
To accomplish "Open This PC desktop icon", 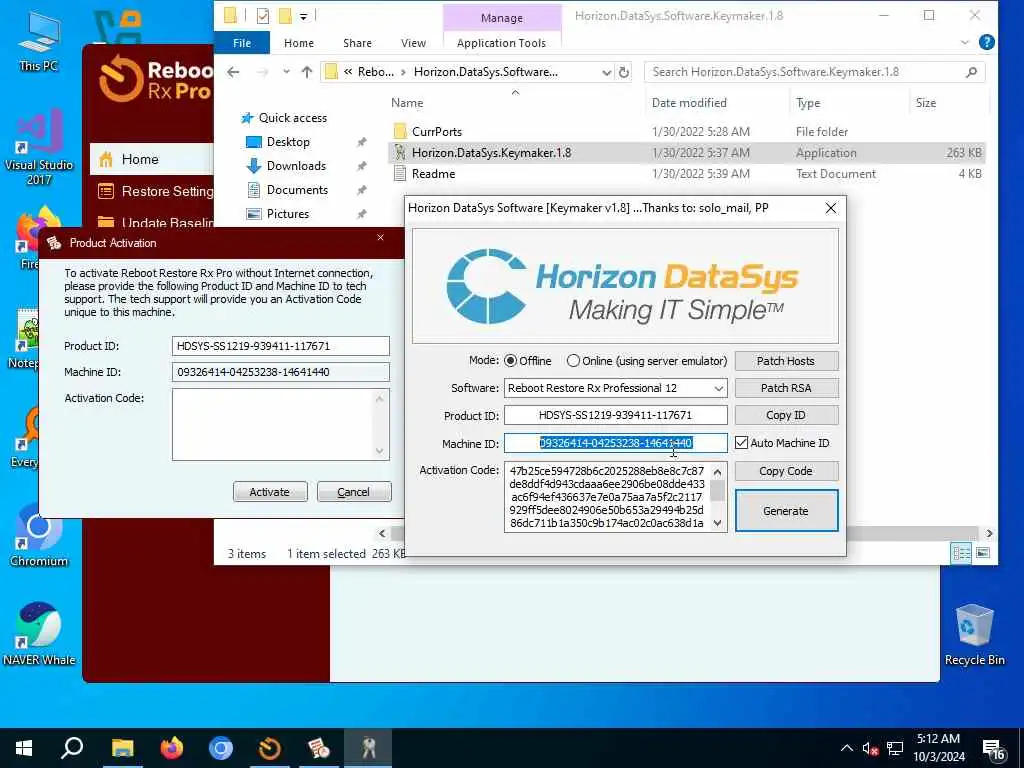I will 39,41.
